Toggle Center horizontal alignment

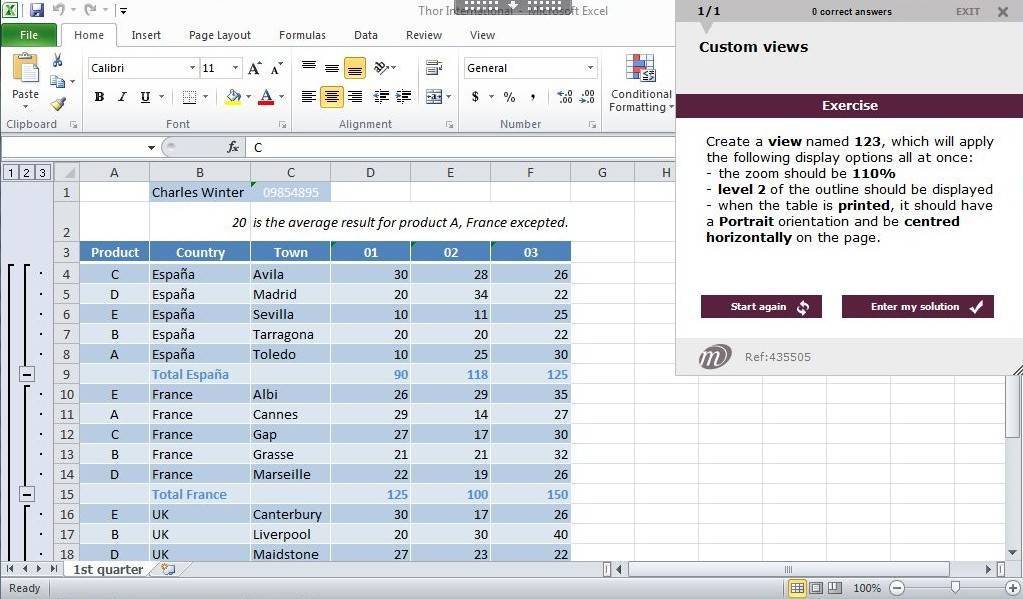click(x=331, y=97)
